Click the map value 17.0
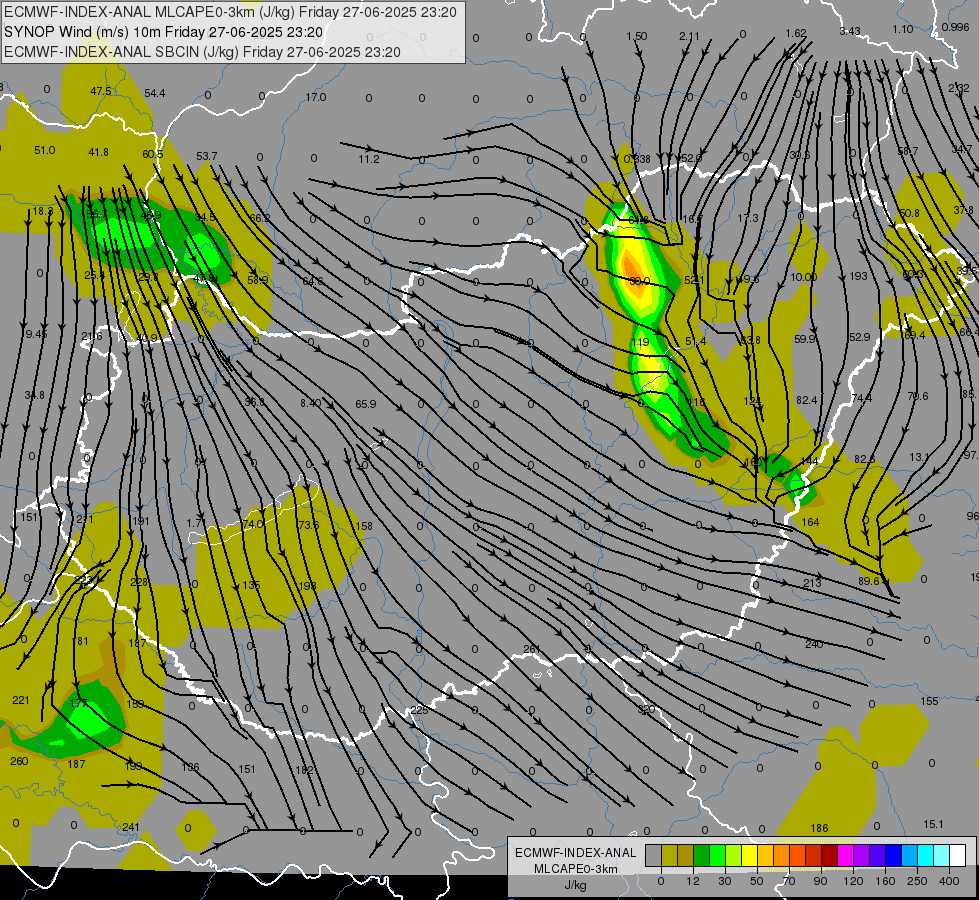 click(316, 97)
